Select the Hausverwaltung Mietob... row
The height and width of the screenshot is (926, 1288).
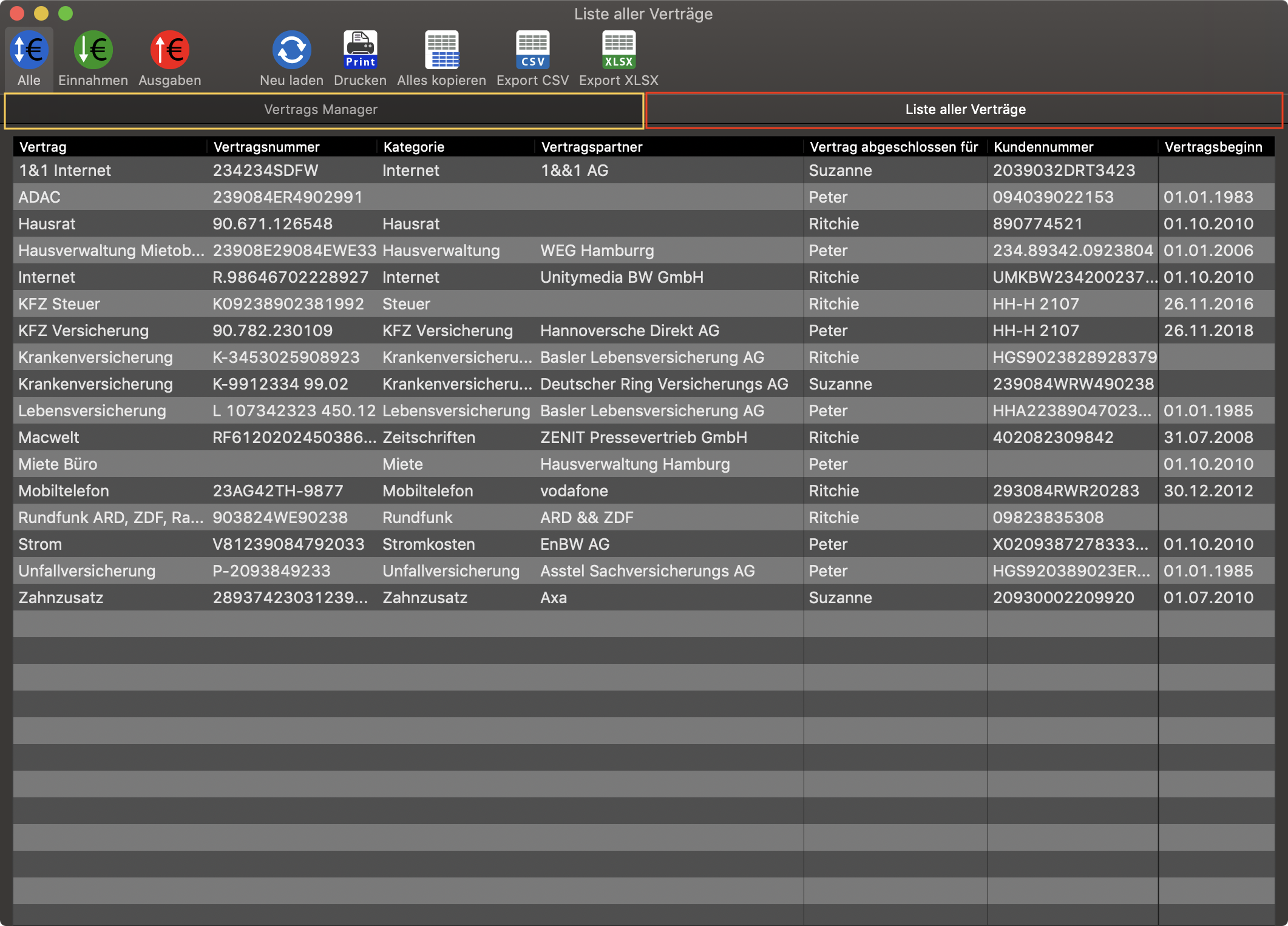pyautogui.click(x=644, y=251)
